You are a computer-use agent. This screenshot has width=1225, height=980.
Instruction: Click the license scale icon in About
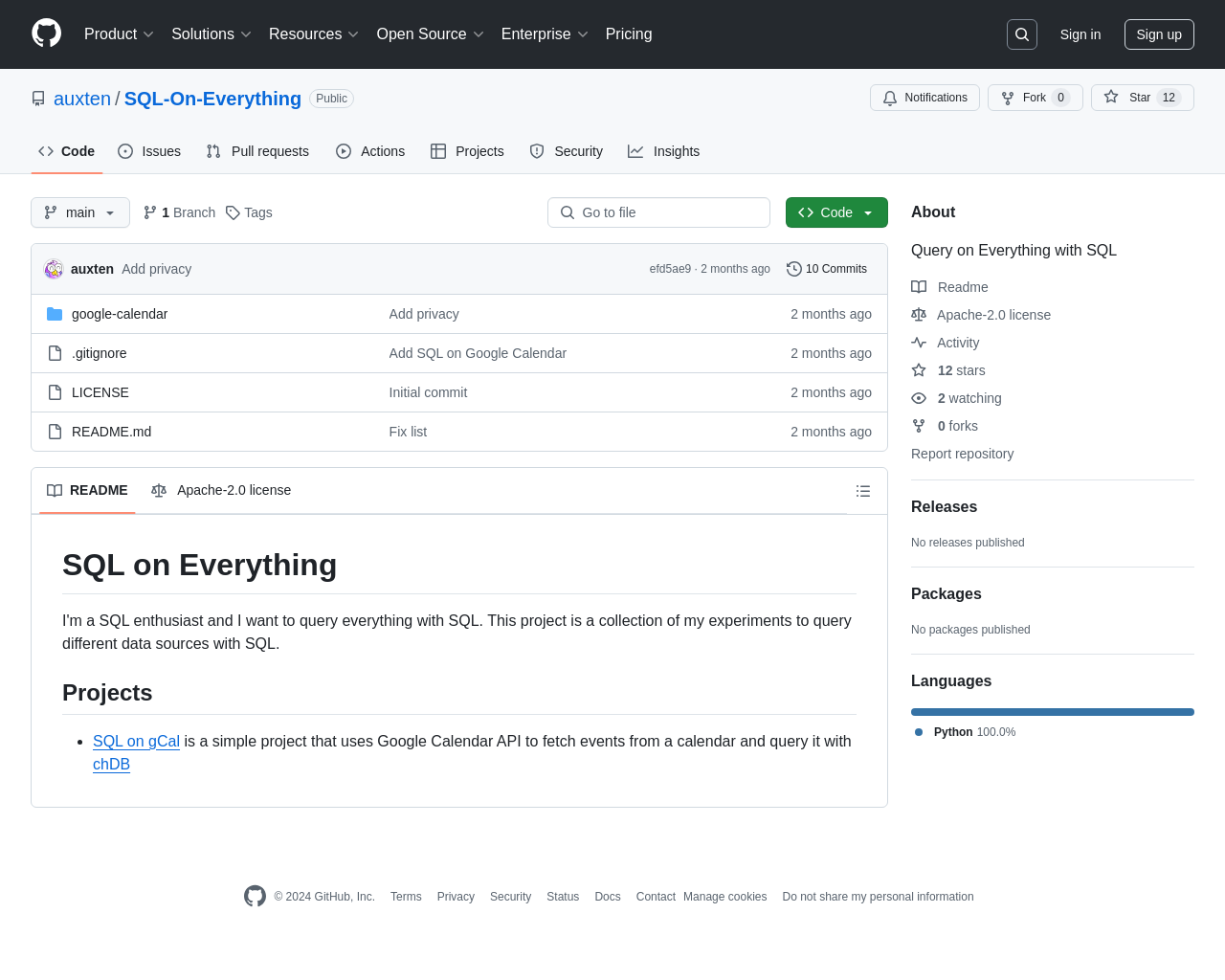click(x=919, y=315)
